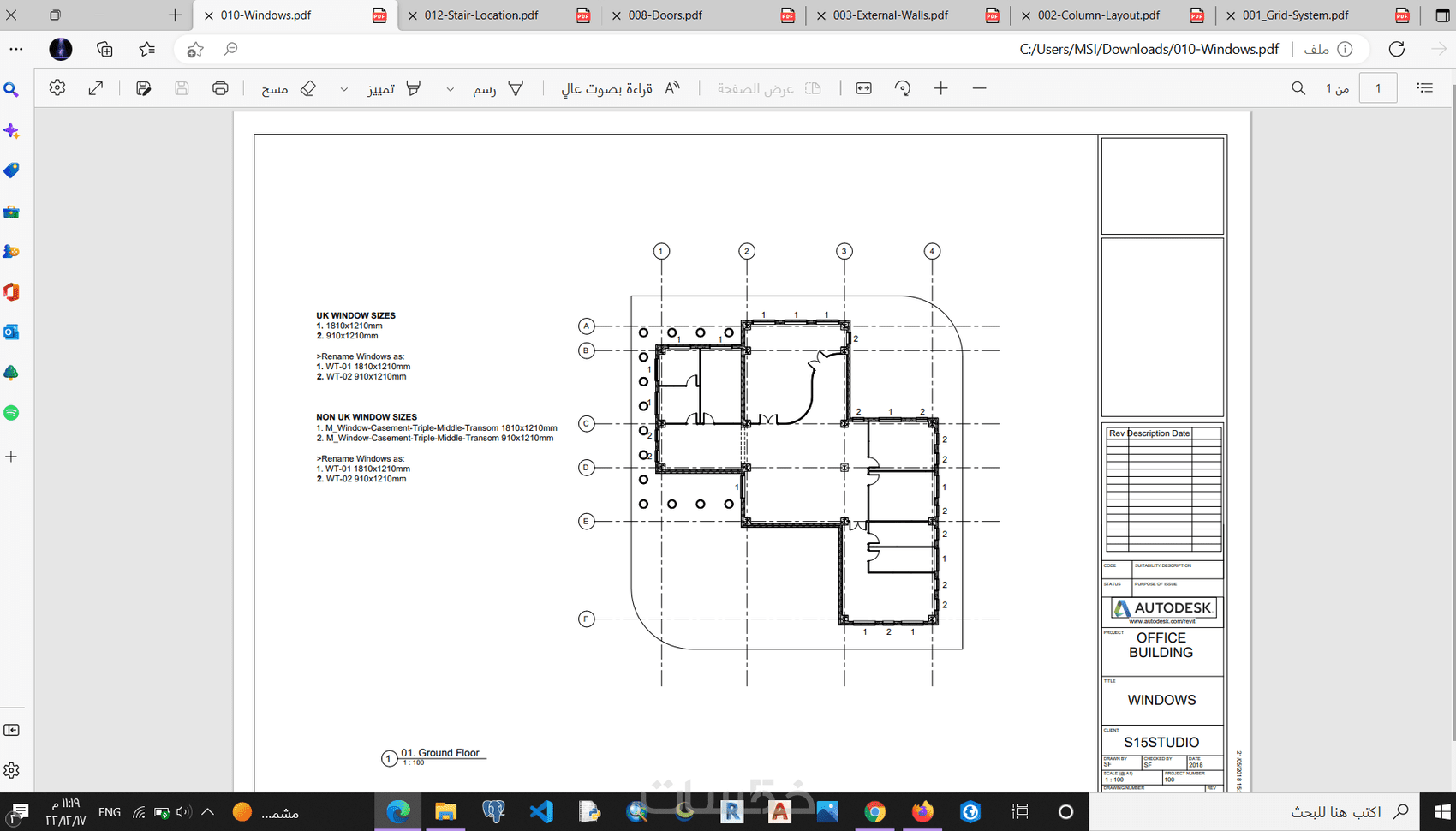Start Read aloud (قراءة بصوت عالٍ)
This screenshot has height=831, width=1456.
click(621, 88)
